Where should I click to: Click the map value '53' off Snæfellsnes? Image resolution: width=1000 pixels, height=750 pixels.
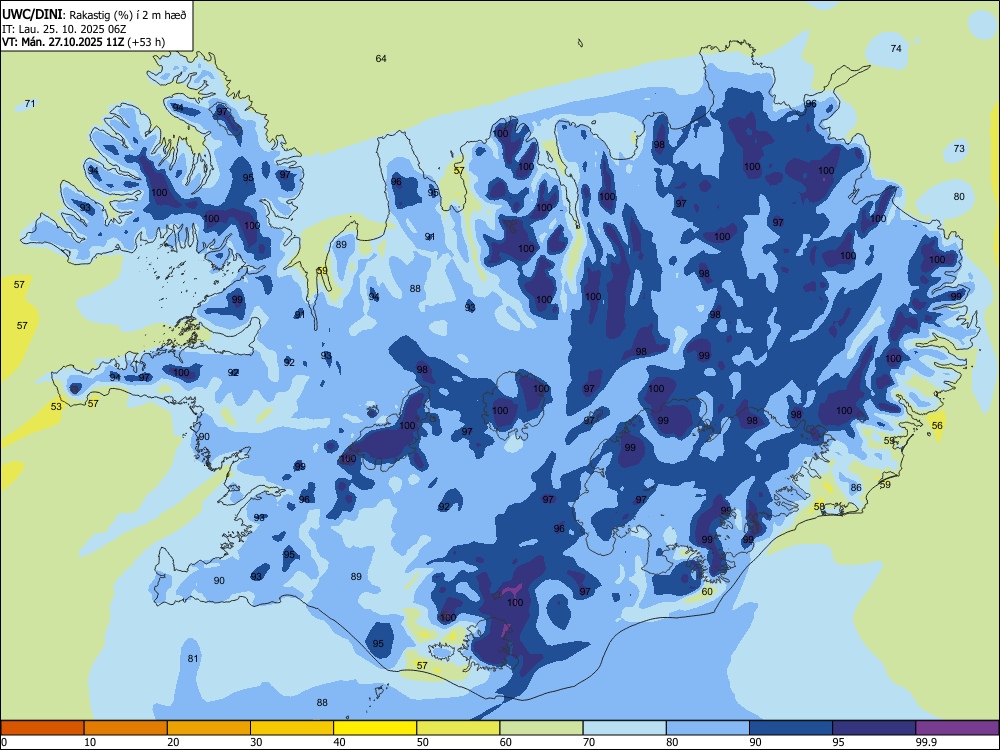pyautogui.click(x=56, y=406)
